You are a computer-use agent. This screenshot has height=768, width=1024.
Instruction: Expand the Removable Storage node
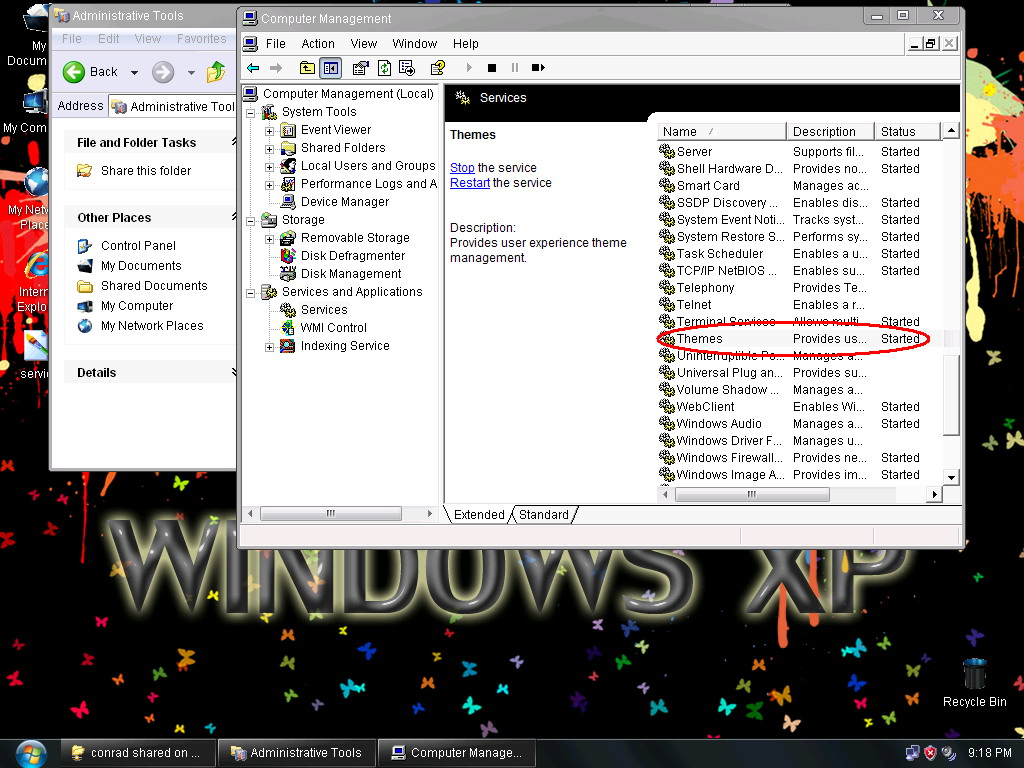point(269,239)
